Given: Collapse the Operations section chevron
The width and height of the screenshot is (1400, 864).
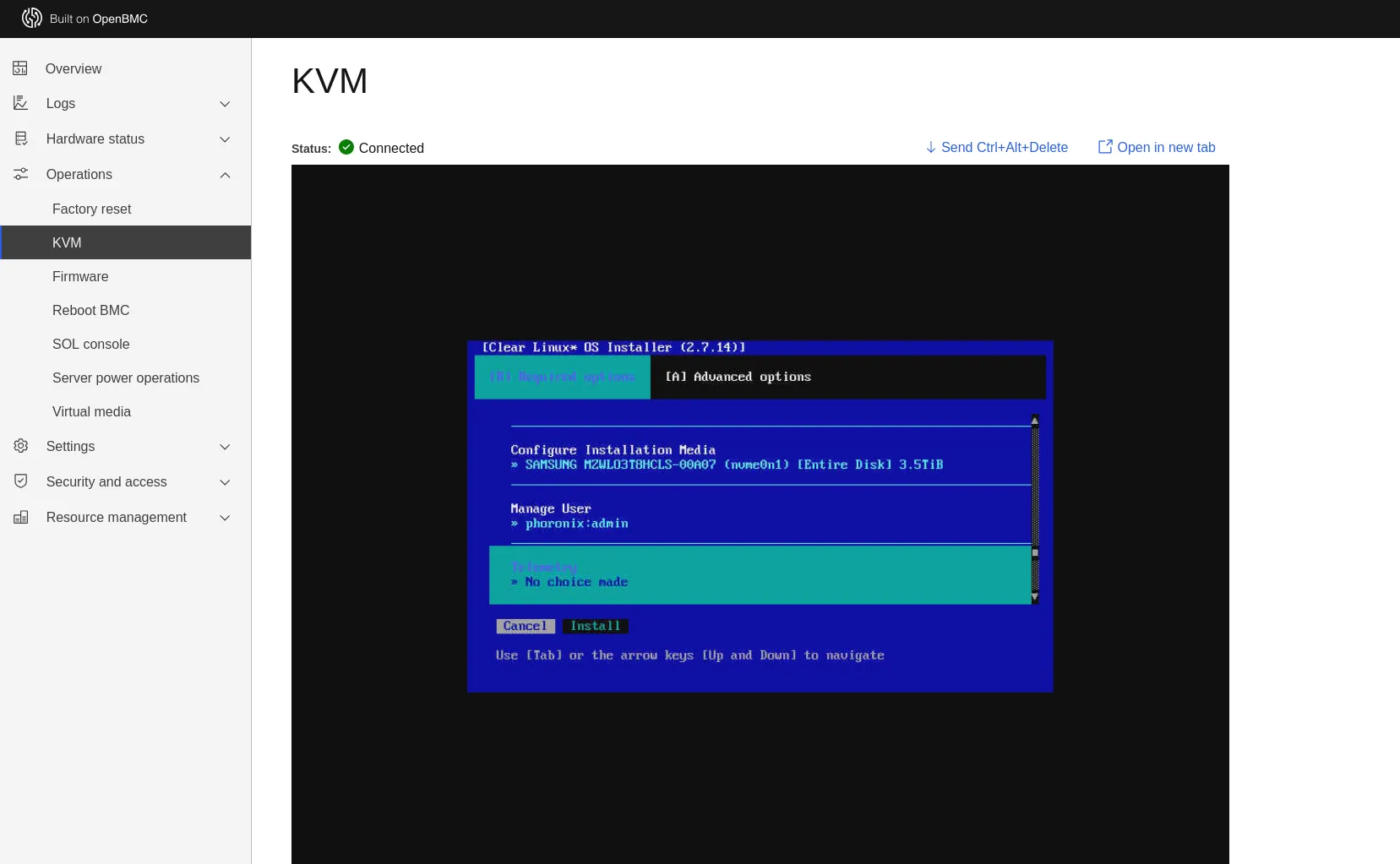Looking at the screenshot, I should click(x=225, y=175).
